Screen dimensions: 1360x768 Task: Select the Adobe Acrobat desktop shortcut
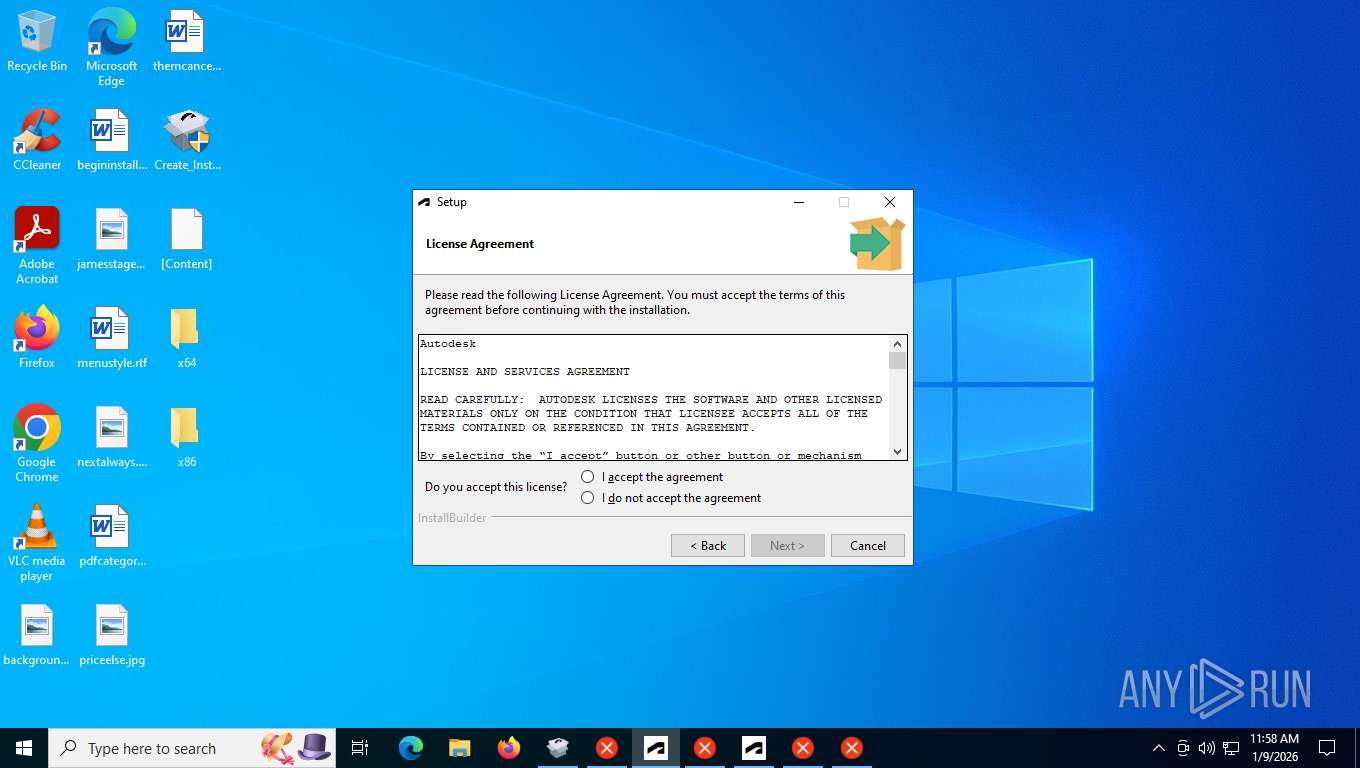37,246
